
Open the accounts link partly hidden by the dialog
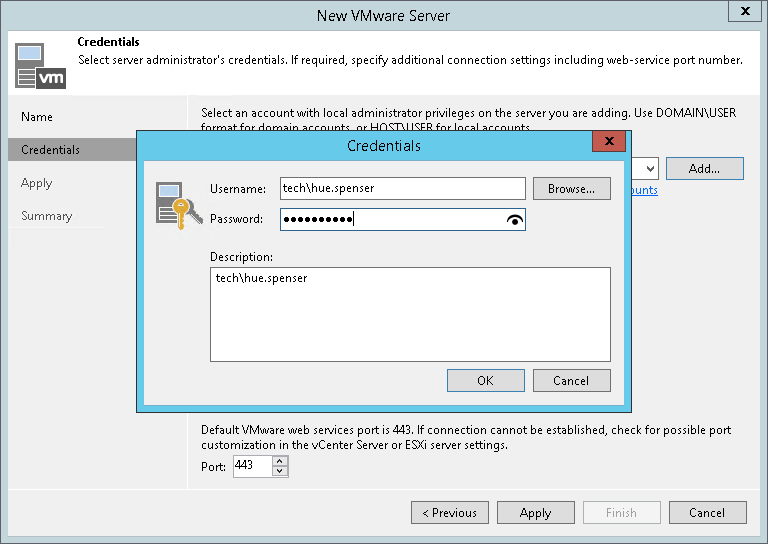click(645, 190)
